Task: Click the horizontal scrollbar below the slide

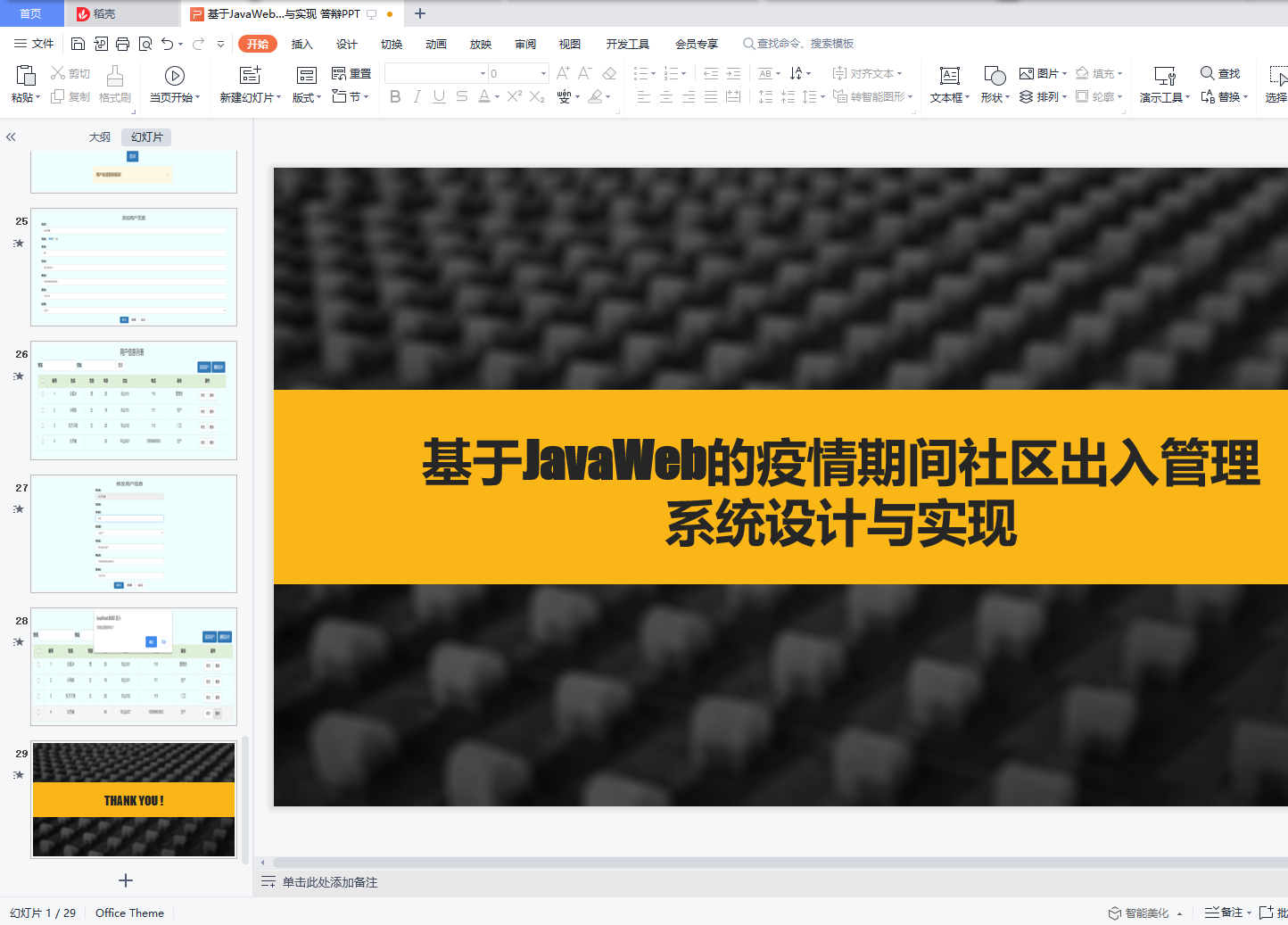Action: click(x=780, y=863)
